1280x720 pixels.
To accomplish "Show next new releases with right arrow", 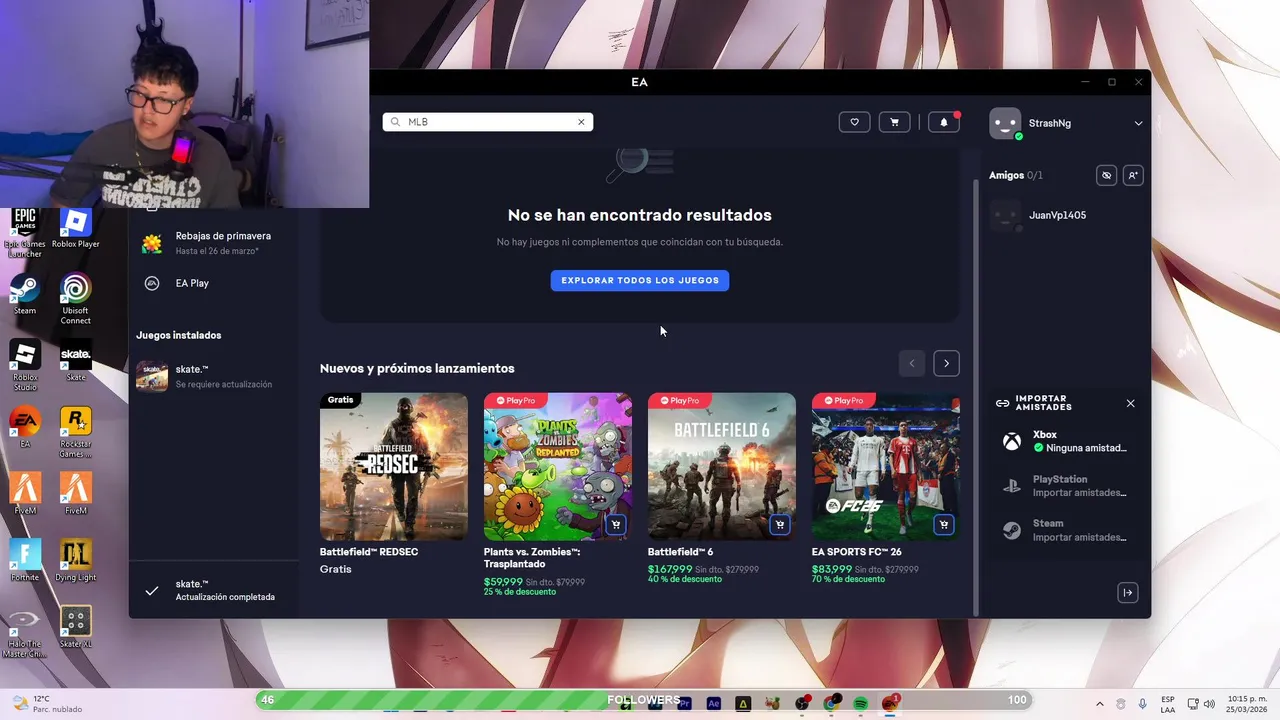I will (x=946, y=363).
